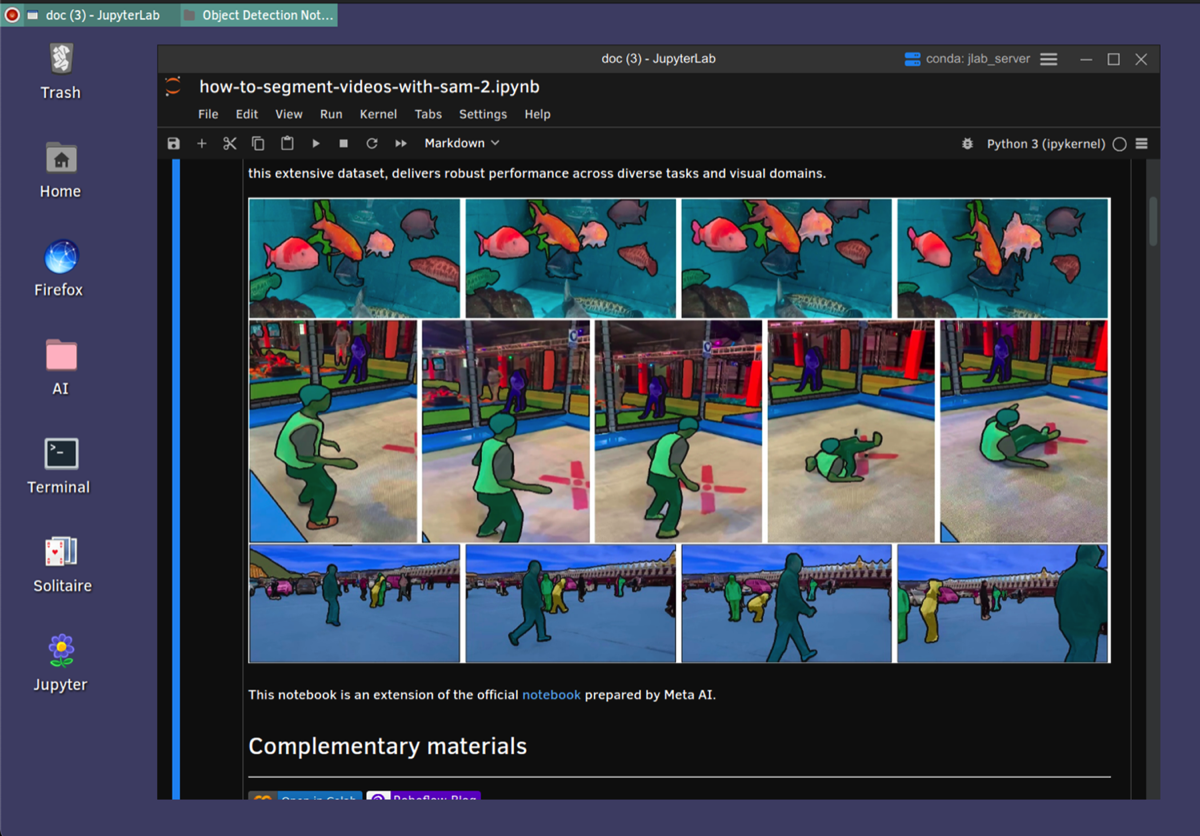1200x836 pixels.
Task: Copy the selected cell from the toolbar
Action: tap(258, 144)
